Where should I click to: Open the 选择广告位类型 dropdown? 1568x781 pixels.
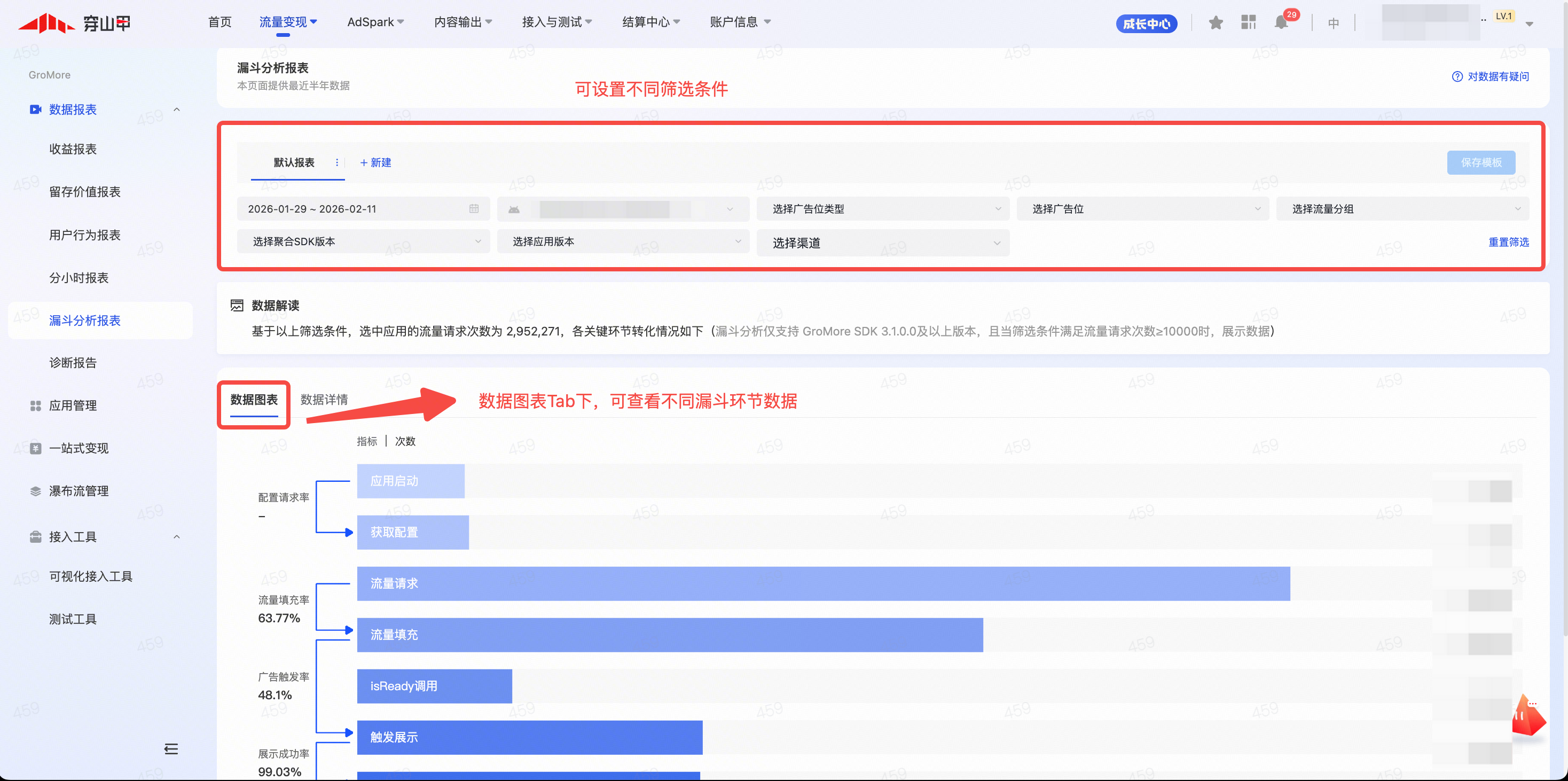[x=883, y=209]
